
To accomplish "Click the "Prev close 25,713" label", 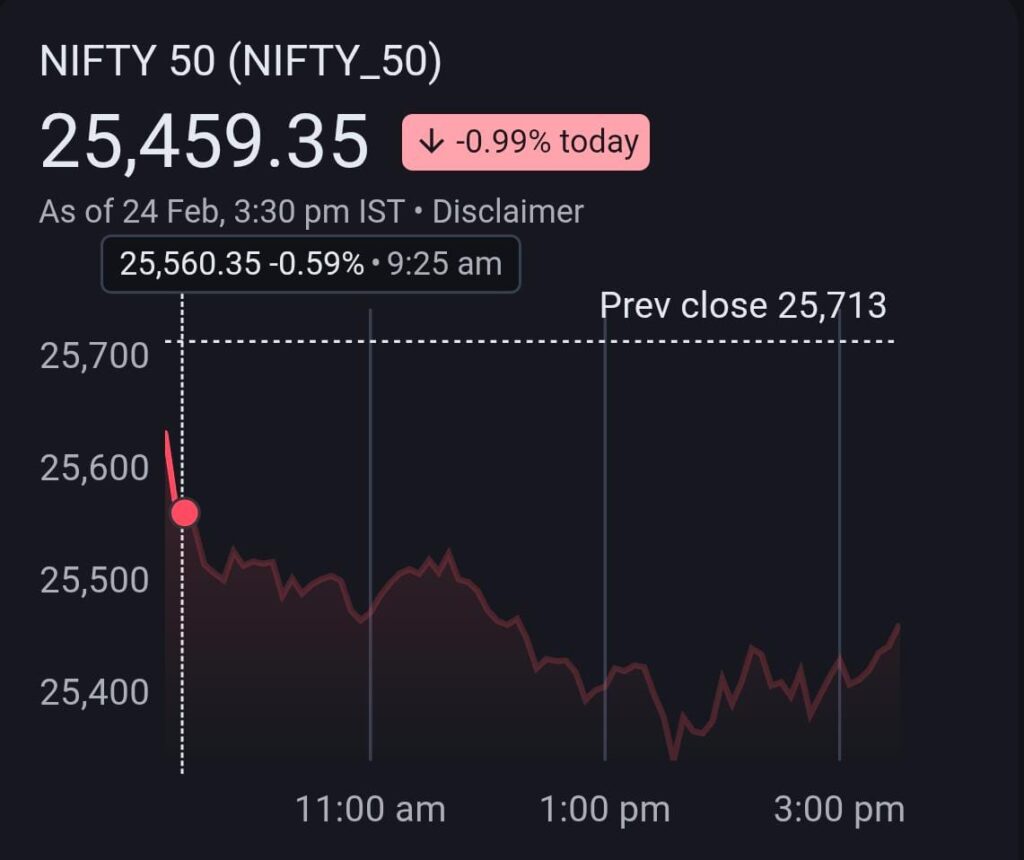I will 742,306.
